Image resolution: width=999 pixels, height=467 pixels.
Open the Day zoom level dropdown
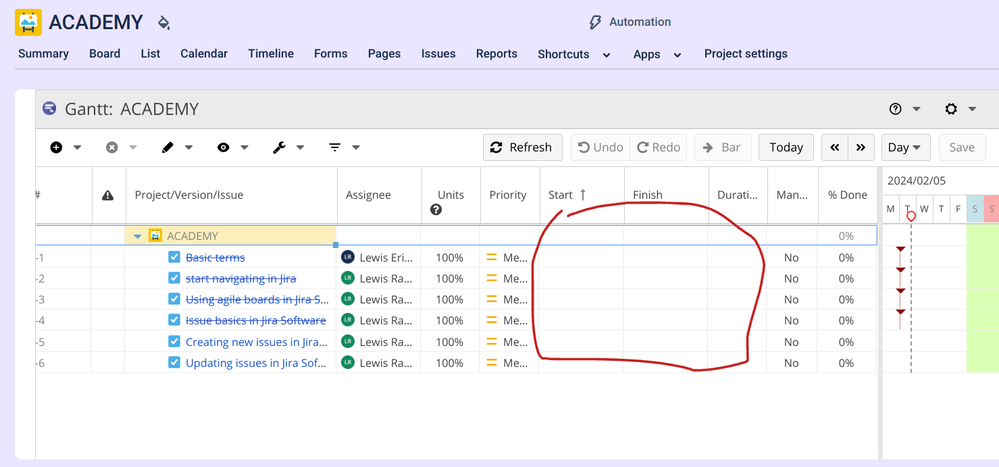point(905,147)
